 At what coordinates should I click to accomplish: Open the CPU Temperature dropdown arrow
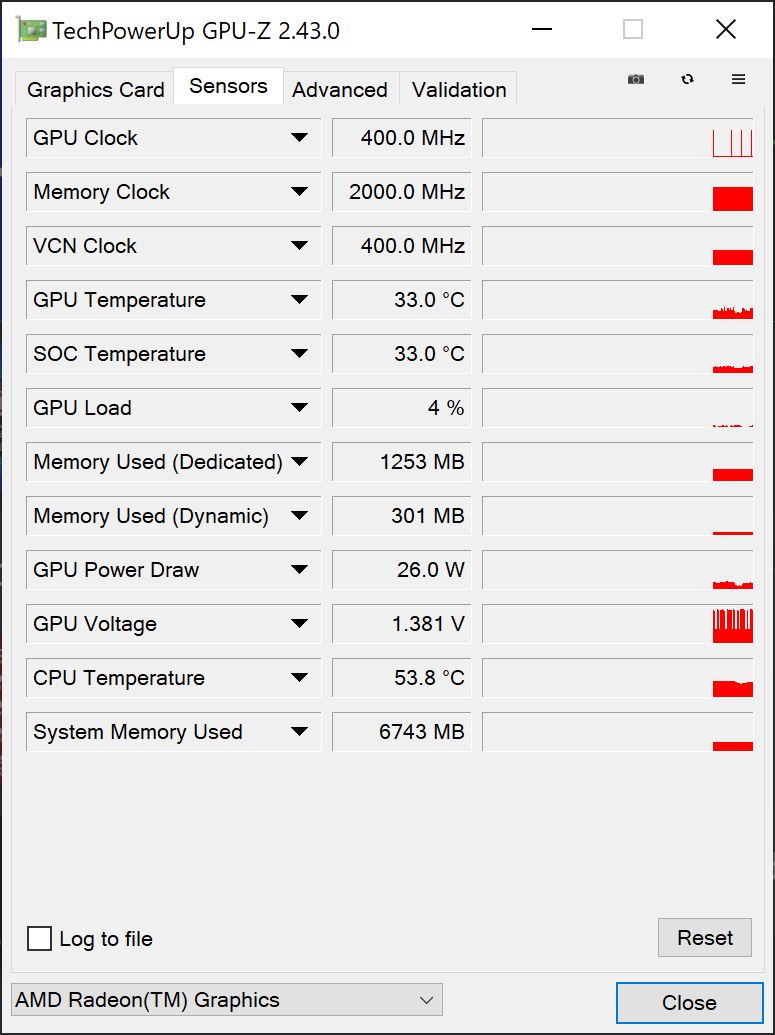tap(299, 678)
